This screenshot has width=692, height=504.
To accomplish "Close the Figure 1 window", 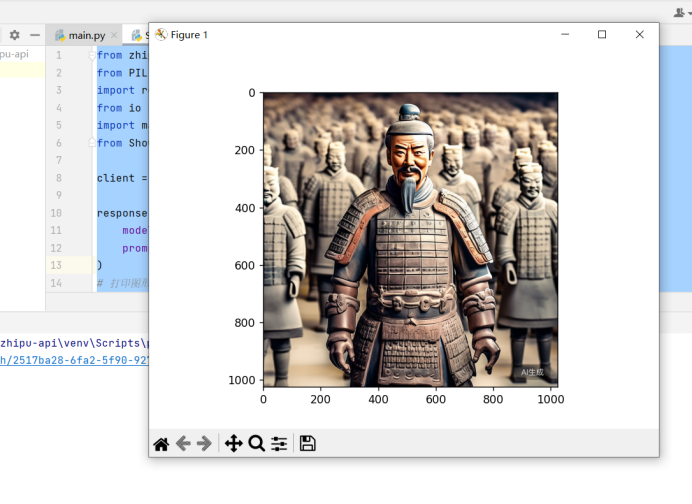I will pyautogui.click(x=639, y=34).
